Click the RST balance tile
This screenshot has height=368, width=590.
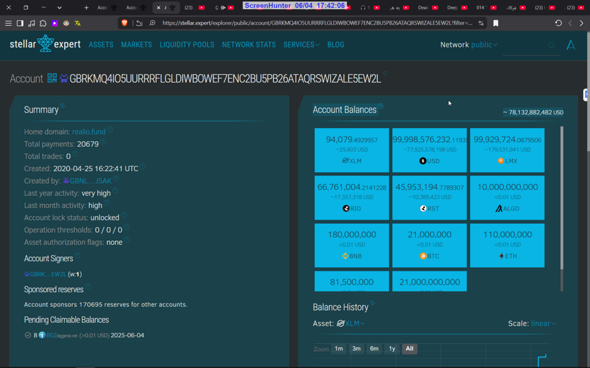click(429, 198)
